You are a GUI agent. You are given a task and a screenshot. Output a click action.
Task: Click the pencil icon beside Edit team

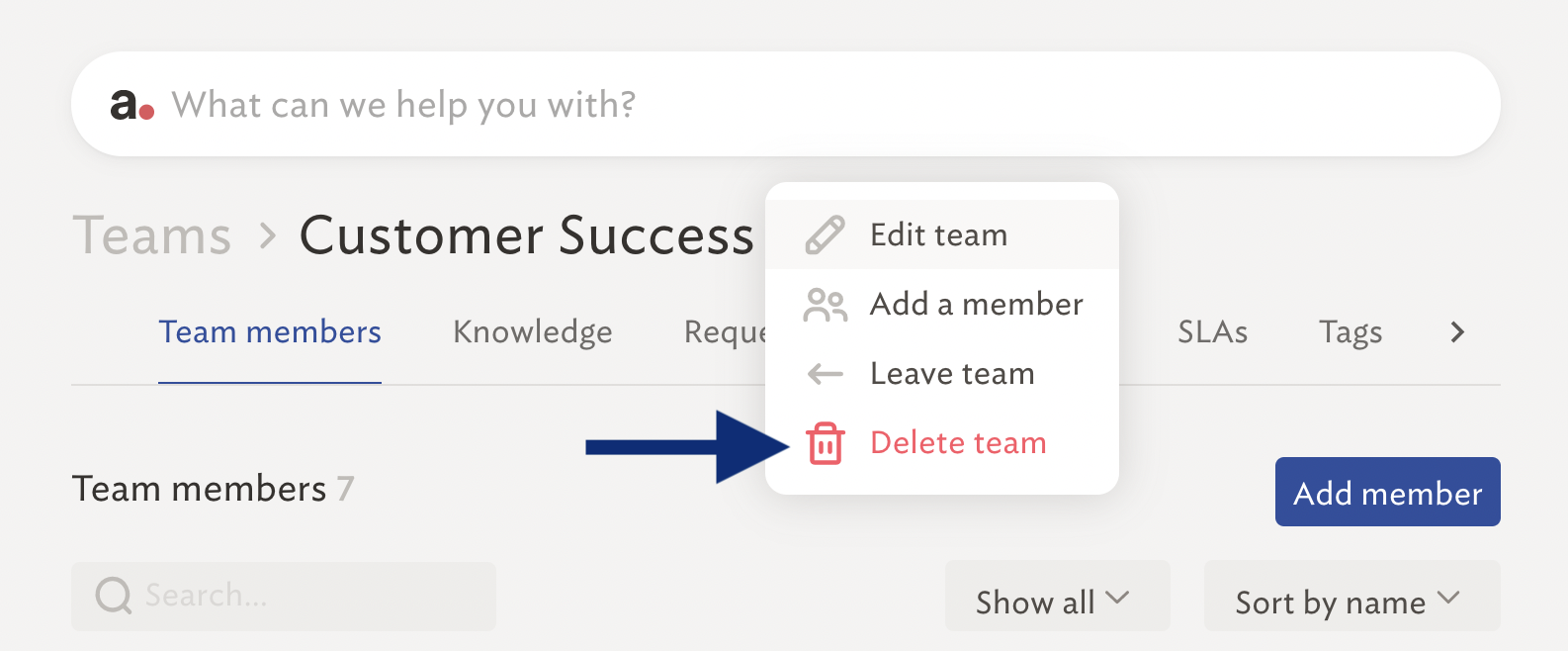(825, 235)
